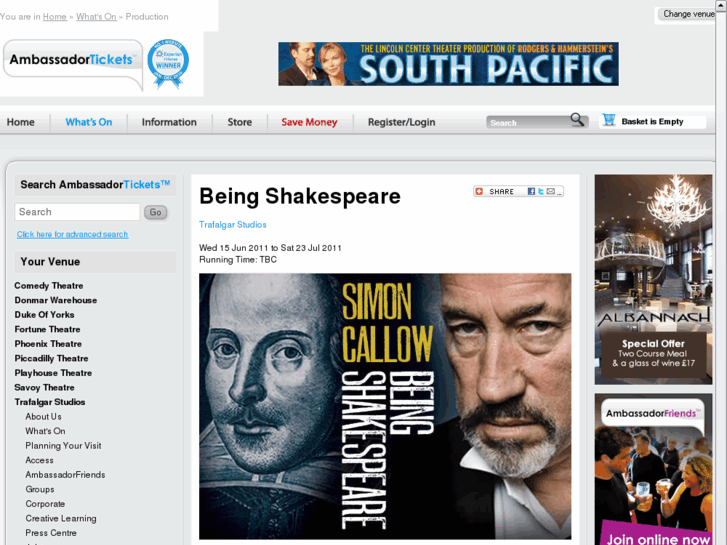Click the vertical page scrollbar
Image resolution: width=727 pixels, height=545 pixels.
pyautogui.click(x=721, y=272)
